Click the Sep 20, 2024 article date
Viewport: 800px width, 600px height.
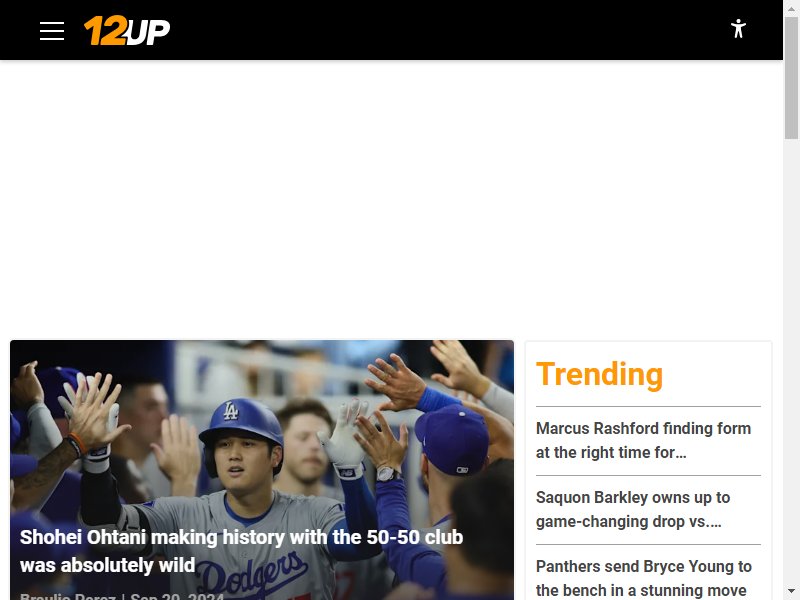click(177, 596)
